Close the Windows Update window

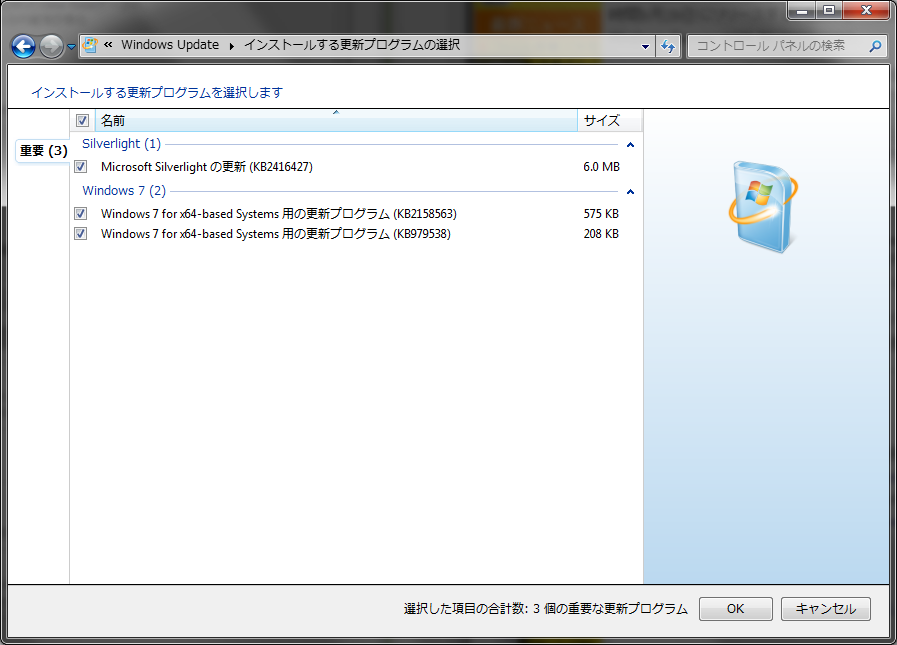866,10
